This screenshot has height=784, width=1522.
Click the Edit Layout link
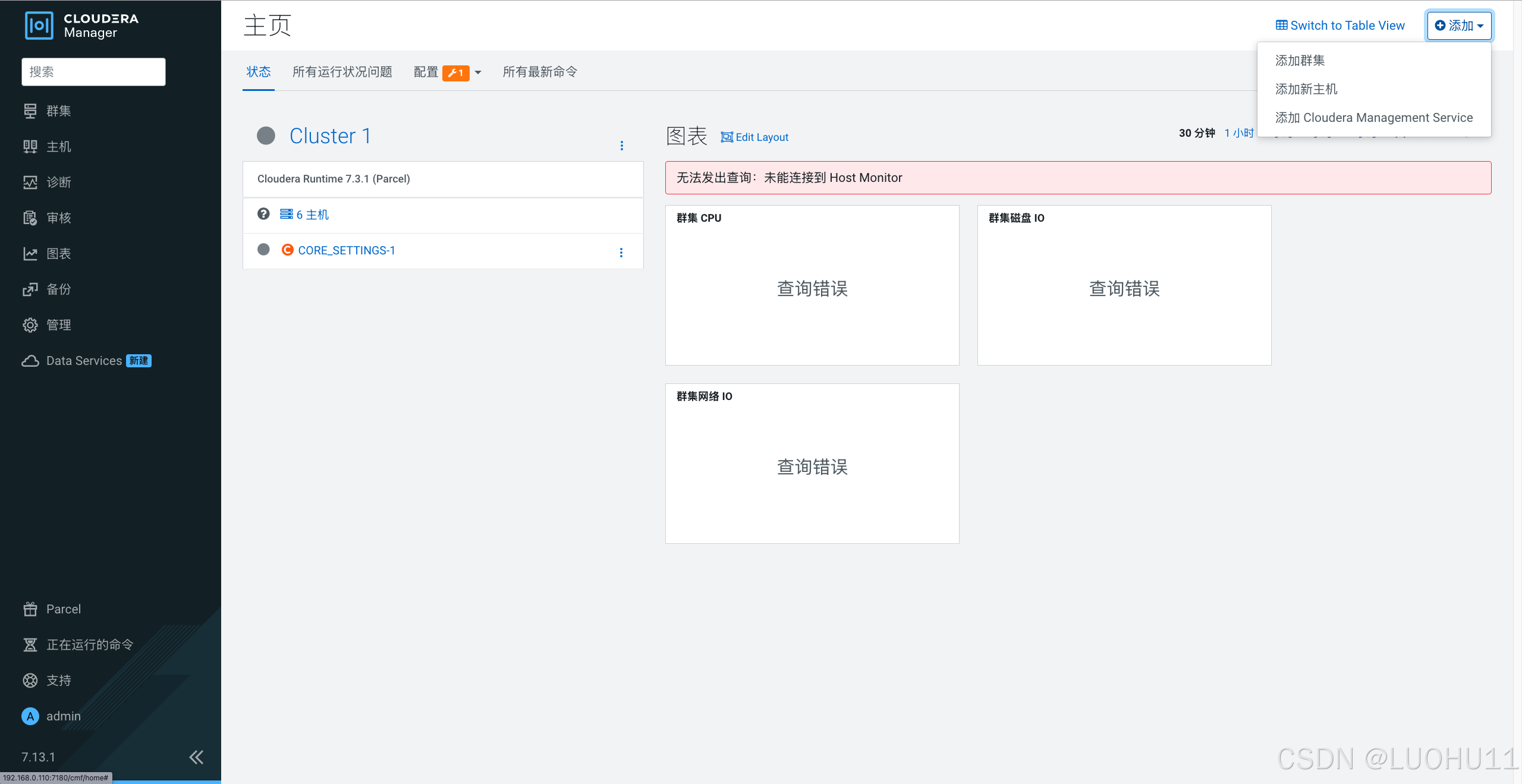coord(754,137)
